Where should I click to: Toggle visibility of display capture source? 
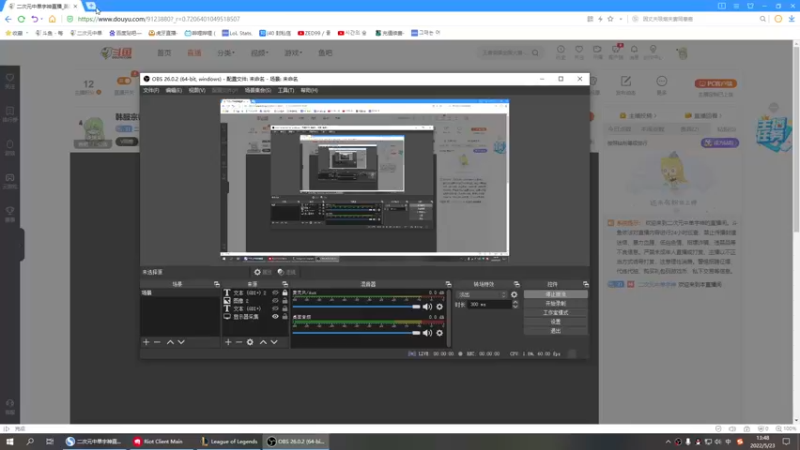point(275,317)
